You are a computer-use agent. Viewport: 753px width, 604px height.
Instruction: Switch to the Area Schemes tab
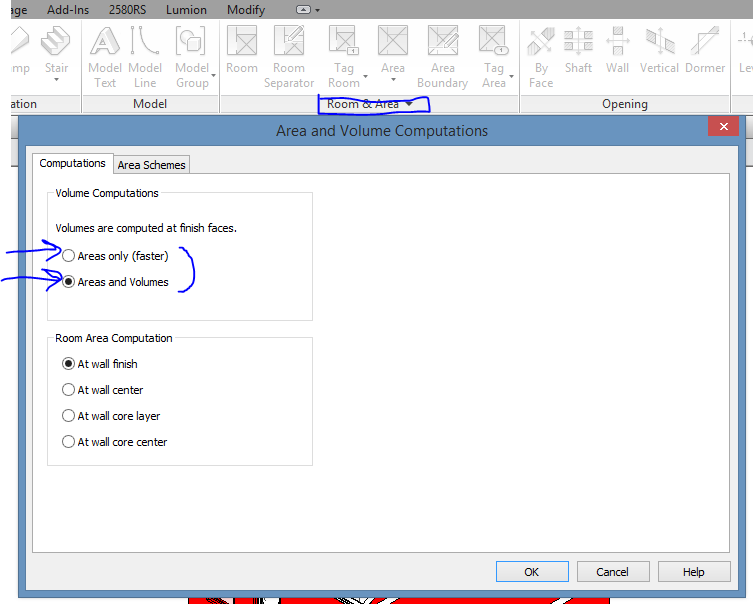pyautogui.click(x=151, y=165)
